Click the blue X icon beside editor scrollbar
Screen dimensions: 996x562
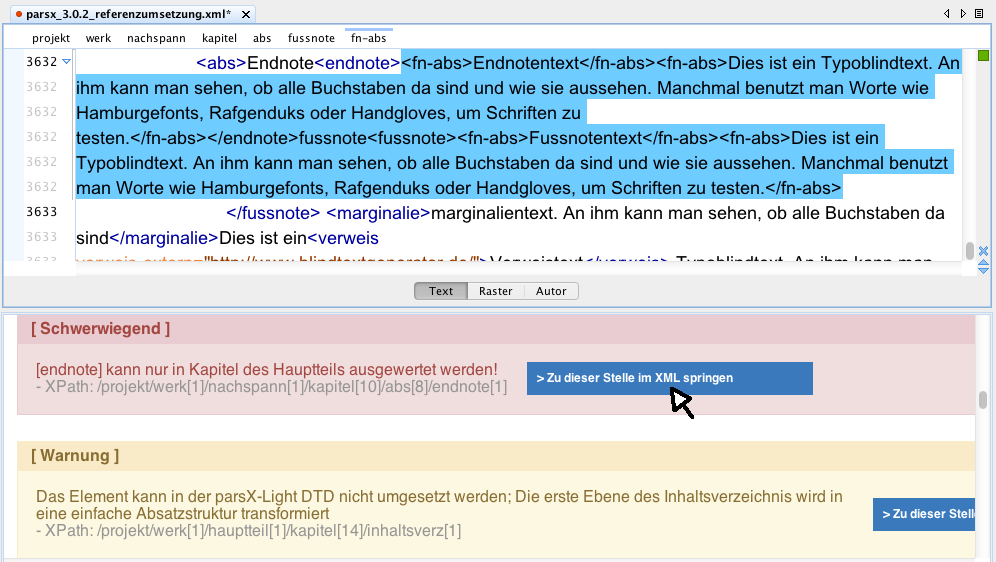[983, 251]
